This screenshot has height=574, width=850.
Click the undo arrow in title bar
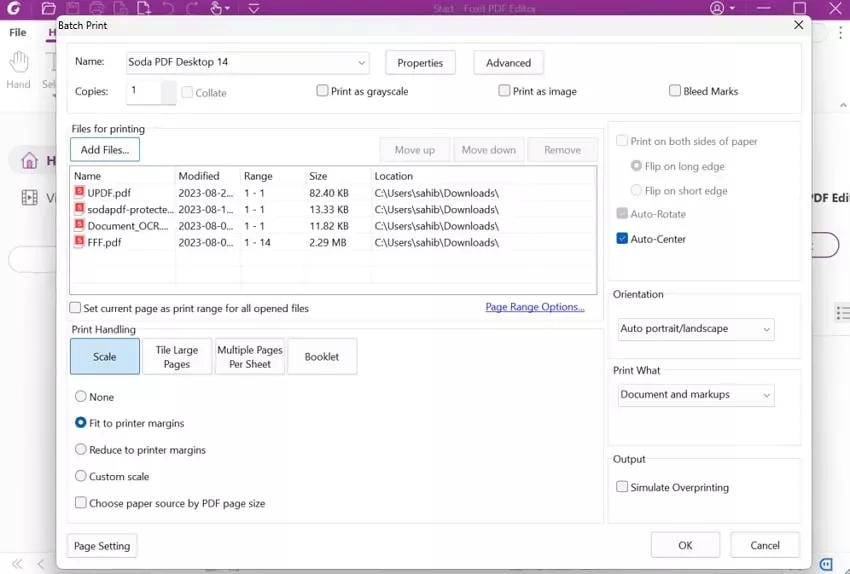click(x=168, y=8)
